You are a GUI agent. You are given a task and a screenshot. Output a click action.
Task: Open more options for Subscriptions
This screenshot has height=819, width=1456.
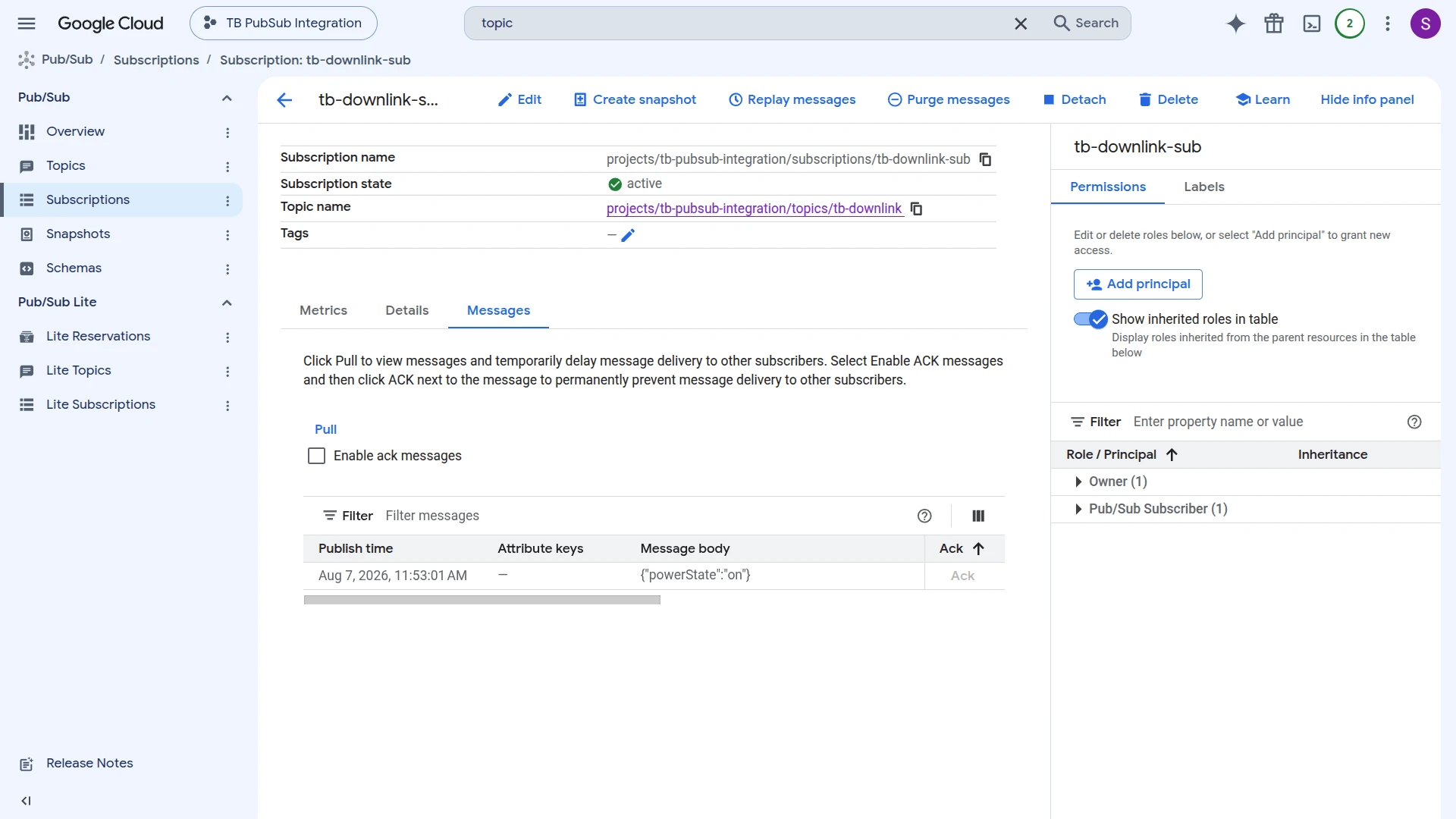click(x=227, y=201)
